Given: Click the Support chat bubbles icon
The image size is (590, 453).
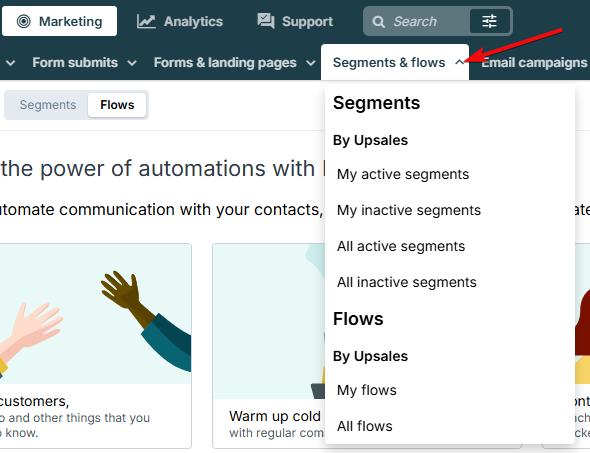Looking at the screenshot, I should [x=266, y=21].
